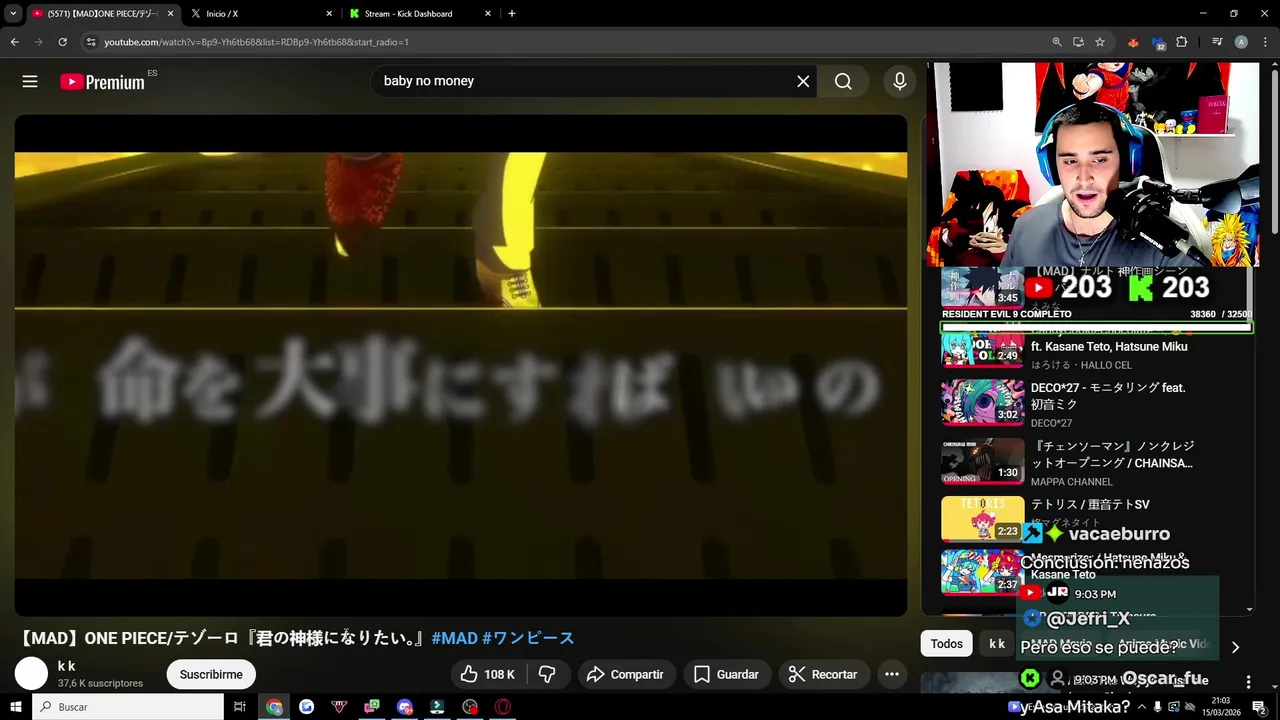Open the Windows Start menu
This screenshot has height=720, width=1280.
(x=16, y=707)
